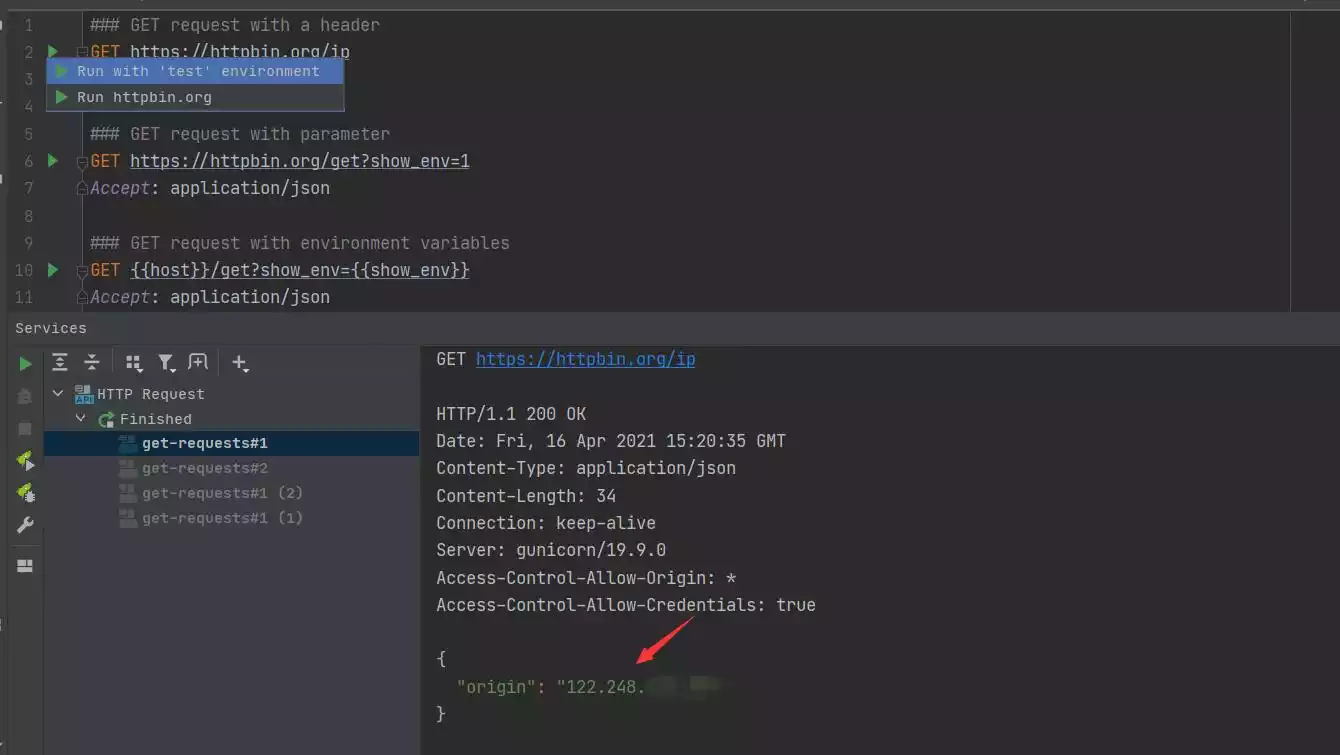Click the Finished status icon in the tree
This screenshot has height=755, width=1340.
pyautogui.click(x=106, y=419)
